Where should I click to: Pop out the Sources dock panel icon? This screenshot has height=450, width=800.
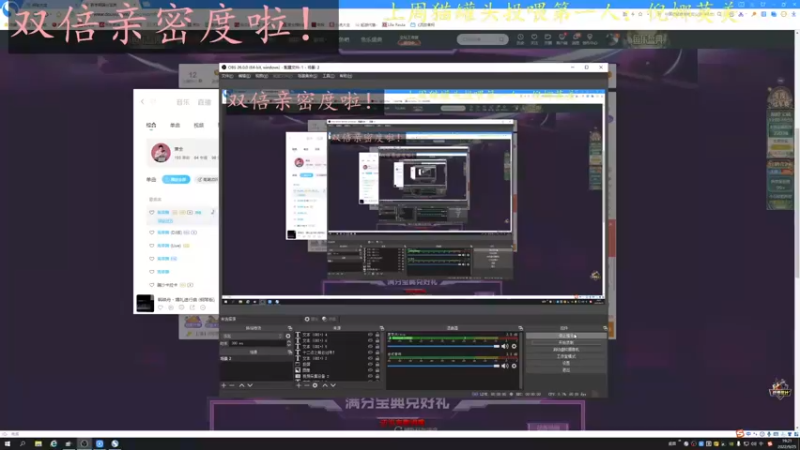382,328
